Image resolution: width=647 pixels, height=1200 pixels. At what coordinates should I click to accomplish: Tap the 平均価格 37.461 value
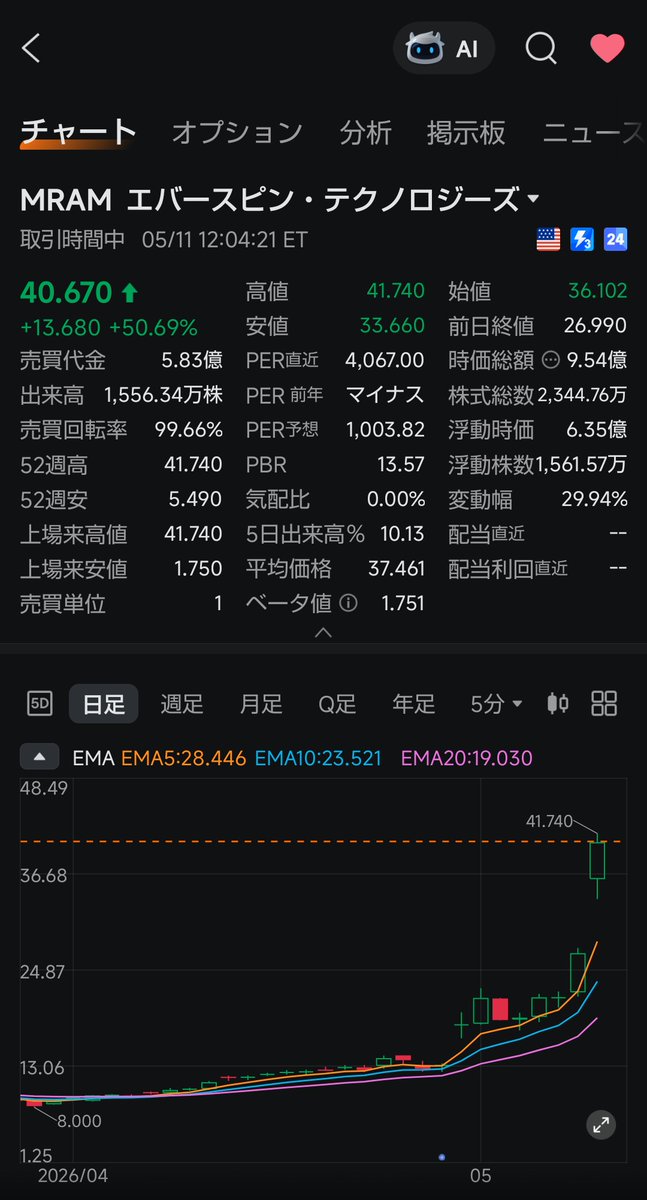tap(395, 568)
